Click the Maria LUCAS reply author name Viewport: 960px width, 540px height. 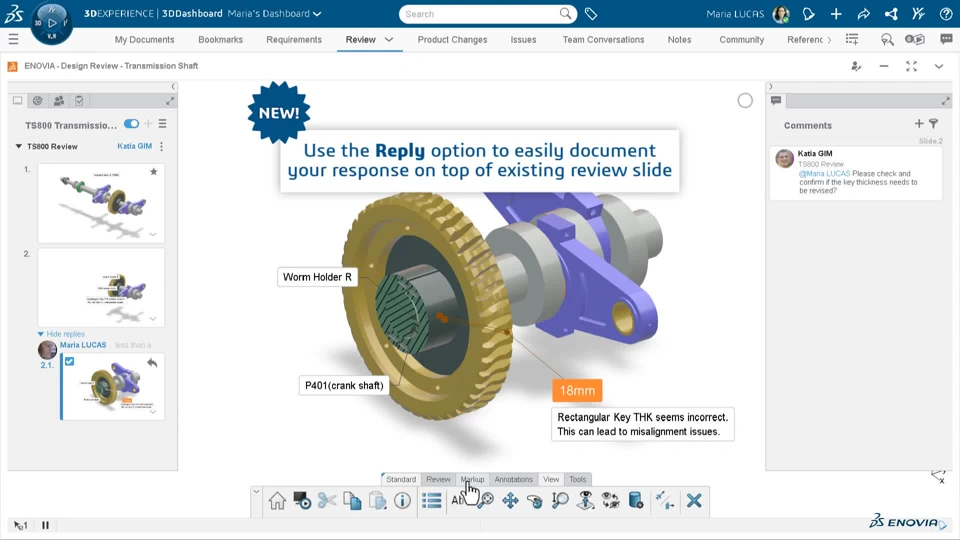click(83, 345)
